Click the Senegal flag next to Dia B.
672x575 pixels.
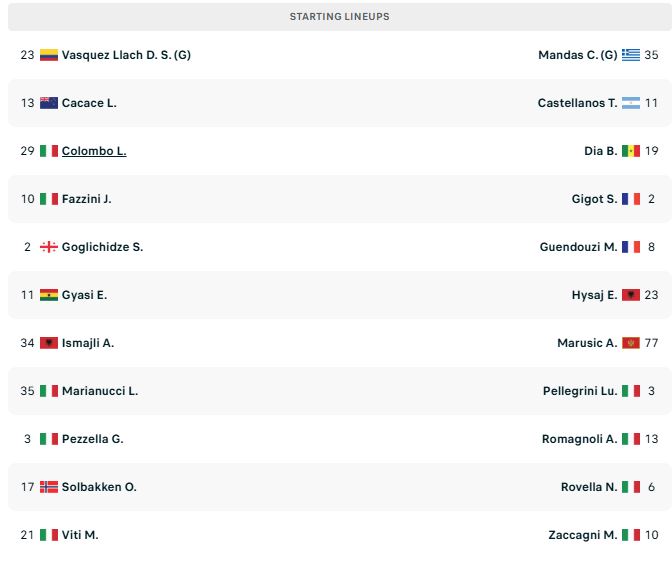click(631, 151)
